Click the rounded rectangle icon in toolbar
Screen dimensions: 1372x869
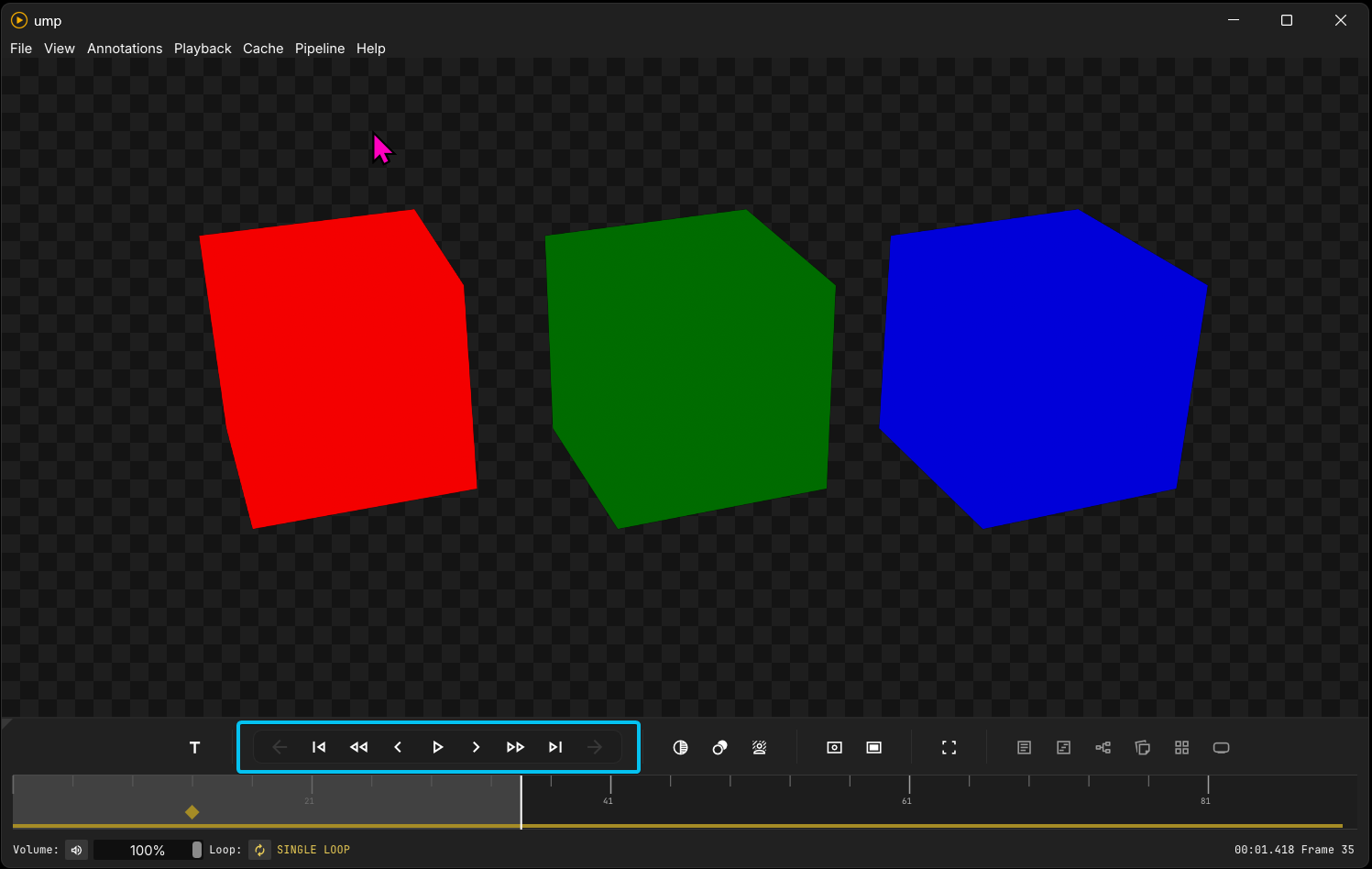1221,747
